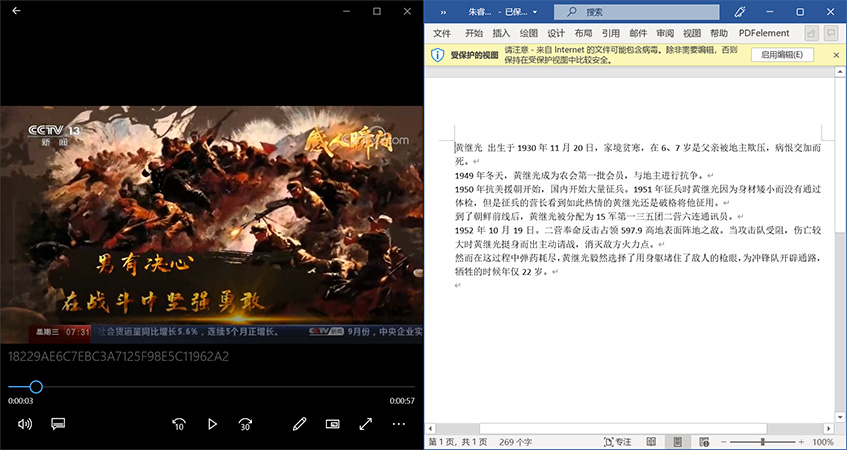Image resolution: width=847 pixels, height=450 pixels.
Task: Switch to the 布局 ribbon tab
Action: 583,33
